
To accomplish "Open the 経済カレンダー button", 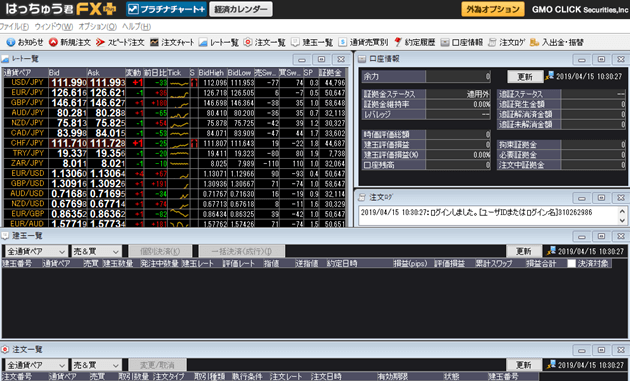I will [241, 9].
